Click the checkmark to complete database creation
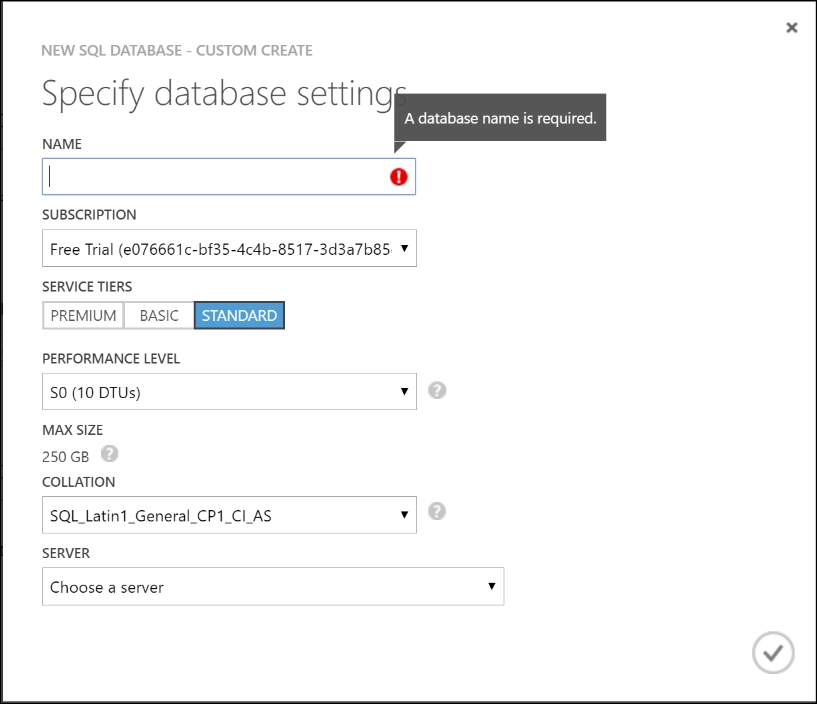Screen dimensions: 817x704 click(x=771, y=653)
